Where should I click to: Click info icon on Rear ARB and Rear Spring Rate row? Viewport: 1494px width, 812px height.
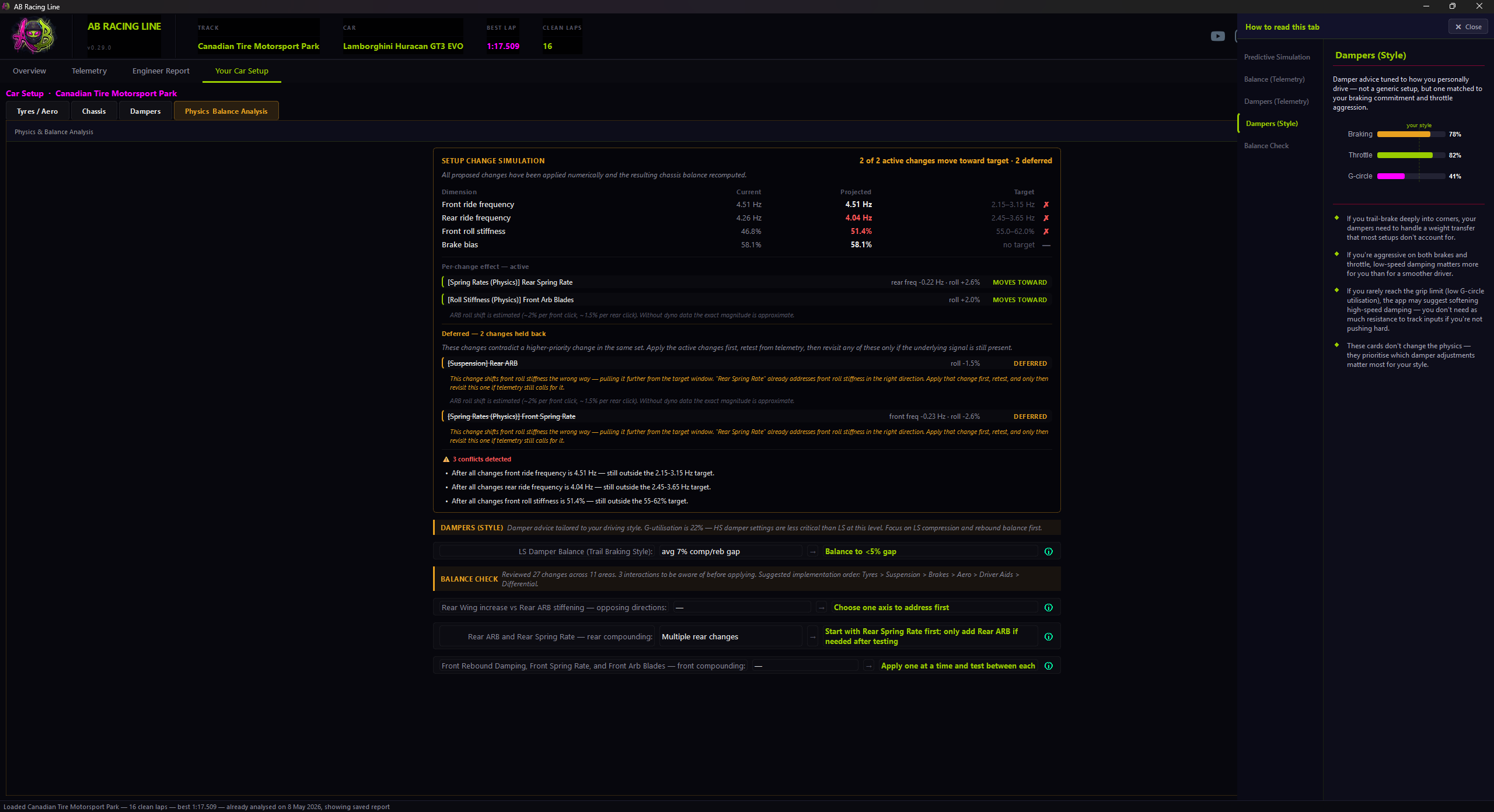coord(1048,636)
